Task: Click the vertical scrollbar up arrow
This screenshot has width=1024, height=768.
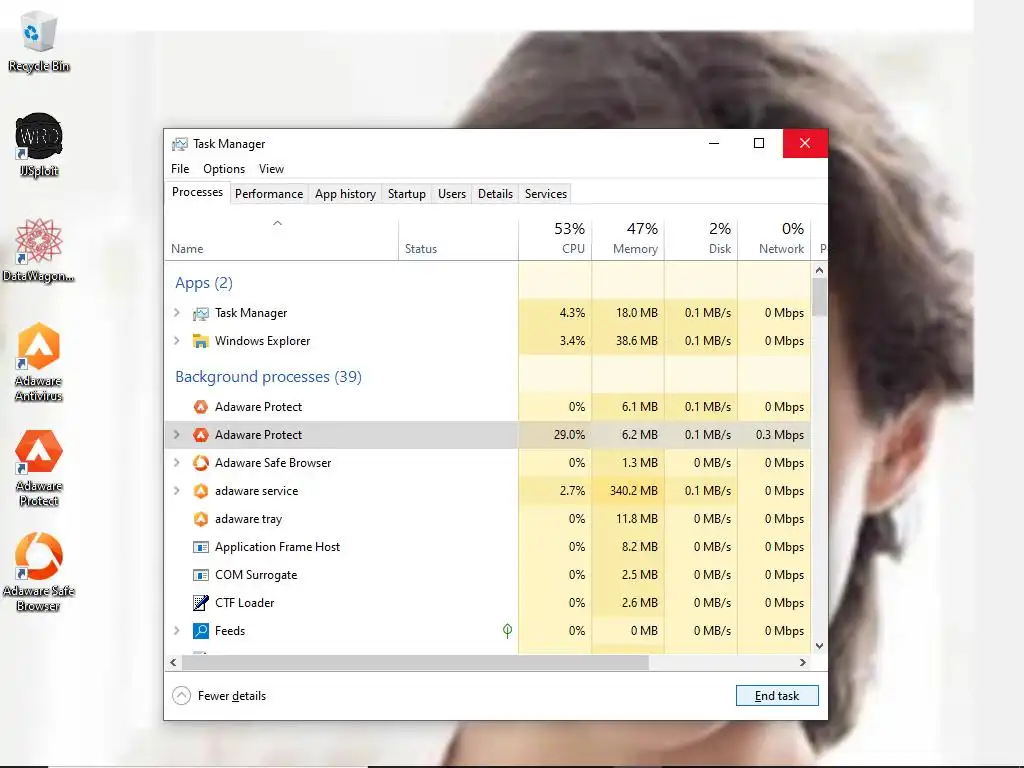Action: tap(820, 270)
